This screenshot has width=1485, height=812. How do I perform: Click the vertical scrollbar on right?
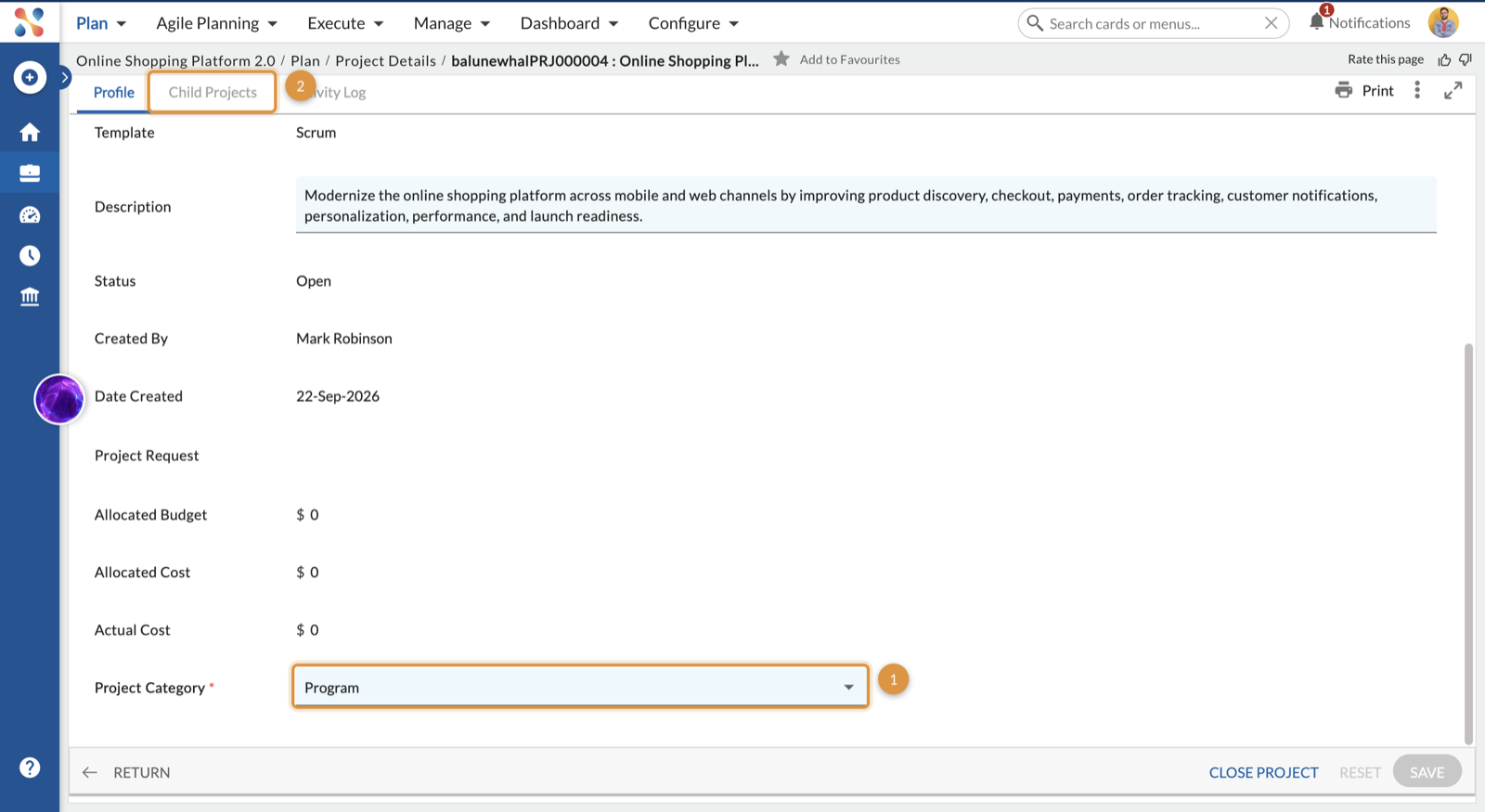click(1468, 544)
